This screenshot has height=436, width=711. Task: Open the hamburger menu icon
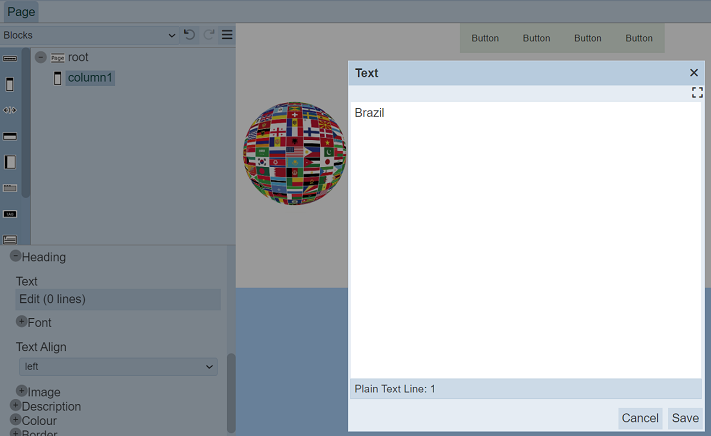coord(227,35)
